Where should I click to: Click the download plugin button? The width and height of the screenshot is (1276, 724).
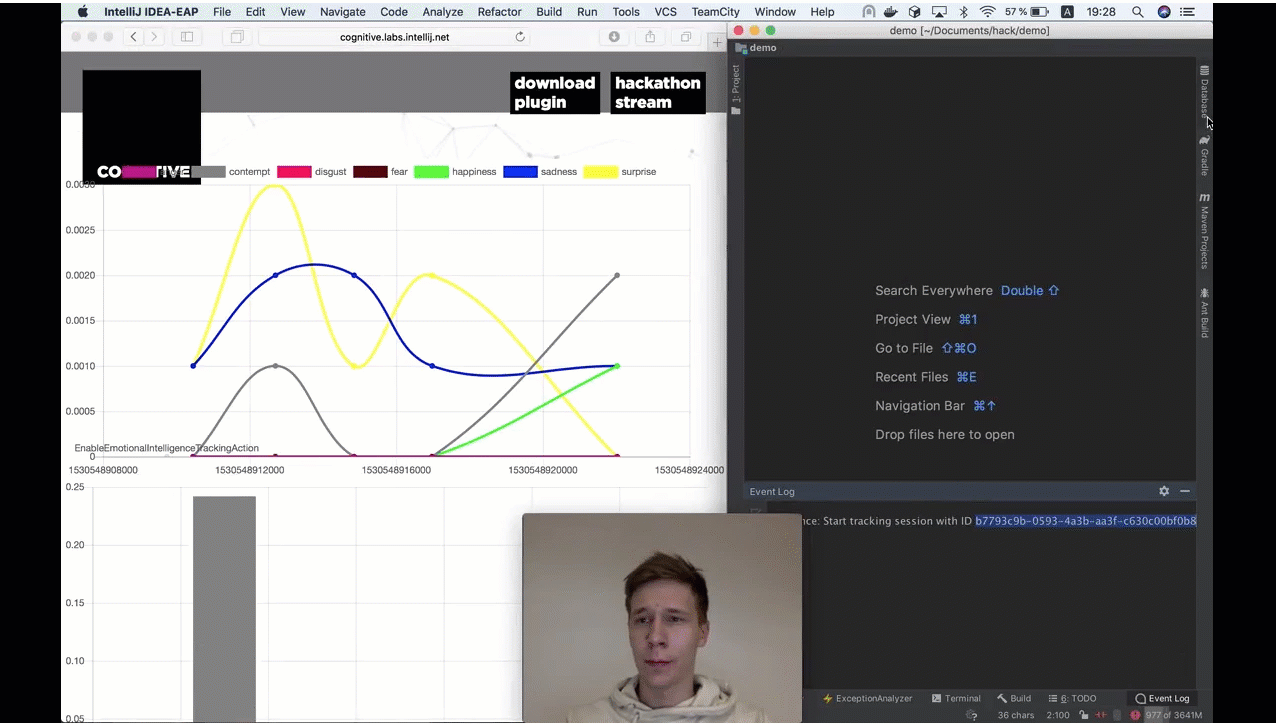(x=555, y=93)
